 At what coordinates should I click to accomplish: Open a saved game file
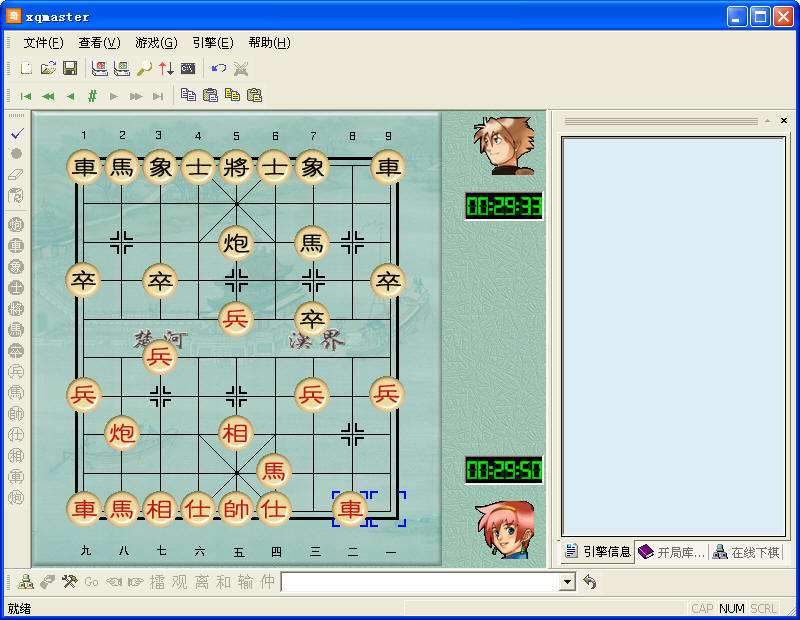46,68
